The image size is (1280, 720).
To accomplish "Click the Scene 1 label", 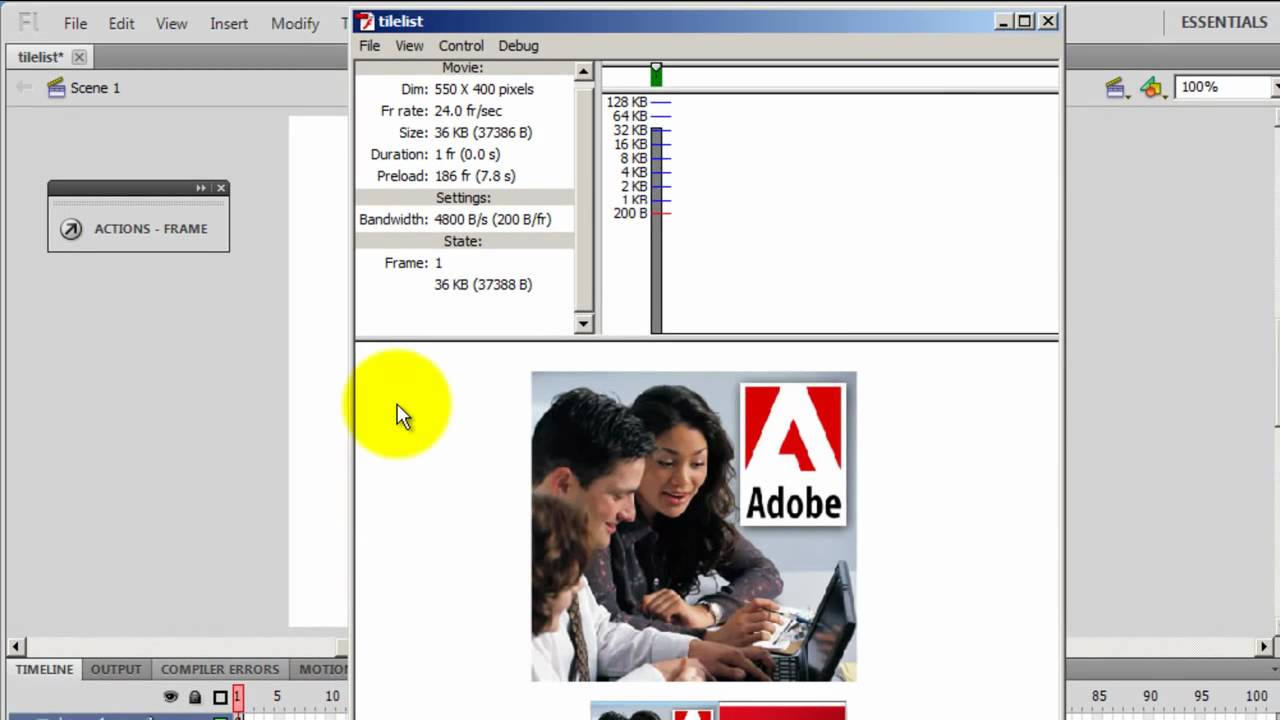I will (95, 88).
